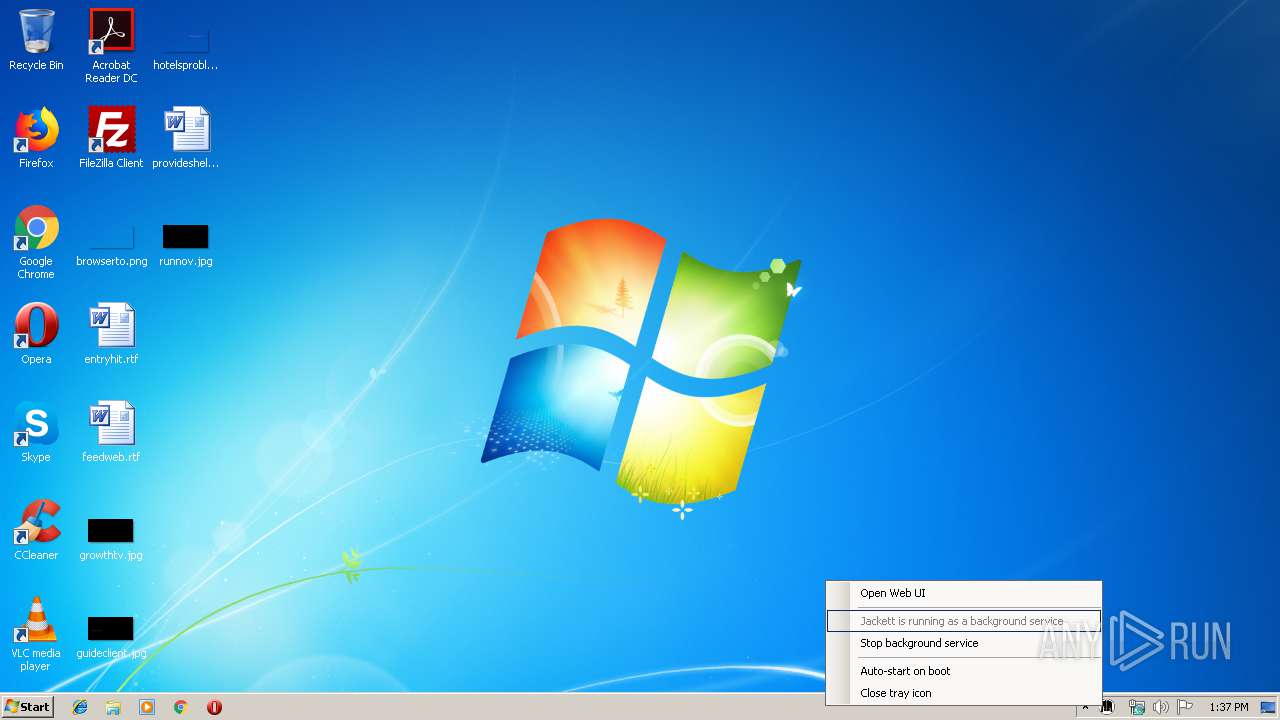Open Web UI from tray menu
Viewport: 1280px width, 720px height.
[964, 593]
